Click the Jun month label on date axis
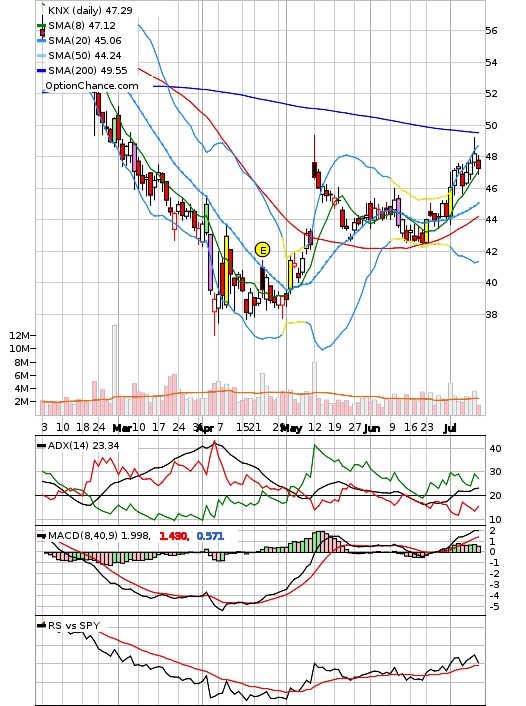Viewport: 526px width, 706px height. click(372, 428)
